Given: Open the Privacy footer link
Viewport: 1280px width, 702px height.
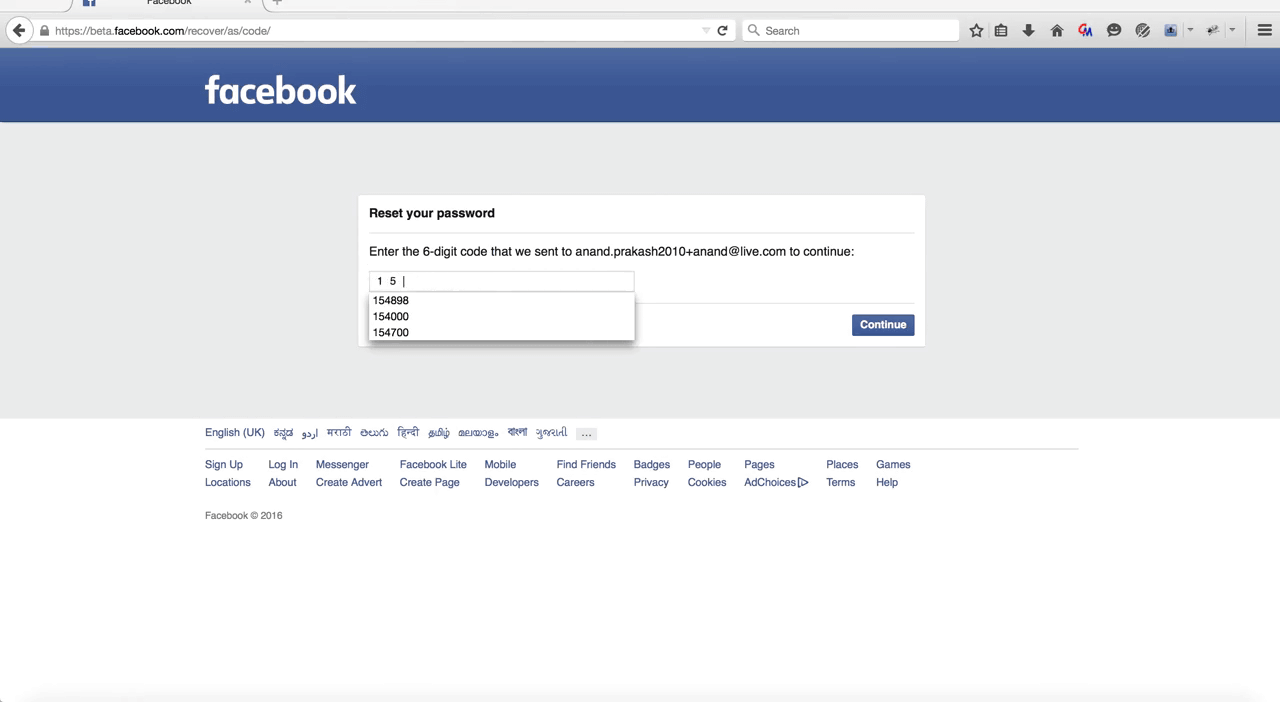Looking at the screenshot, I should 651,482.
